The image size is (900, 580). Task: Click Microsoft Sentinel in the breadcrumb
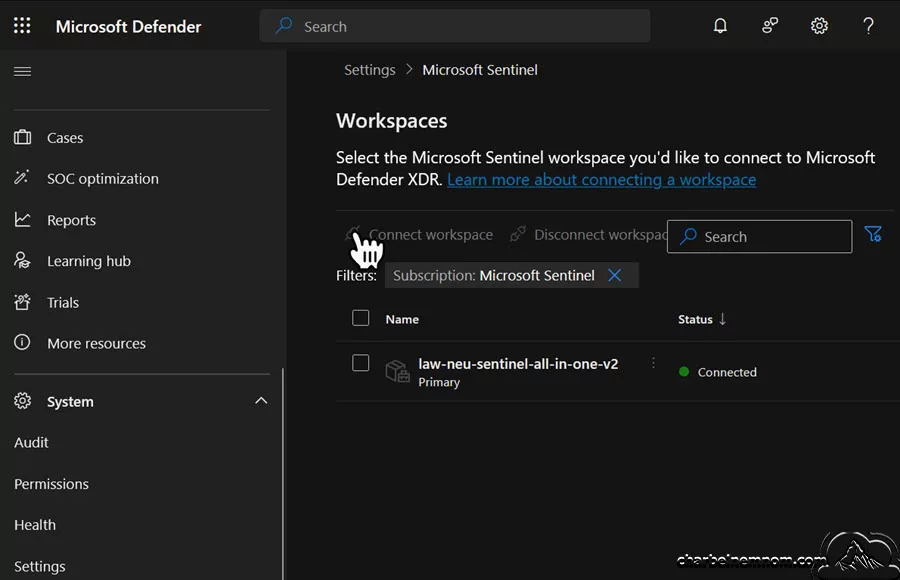[480, 70]
